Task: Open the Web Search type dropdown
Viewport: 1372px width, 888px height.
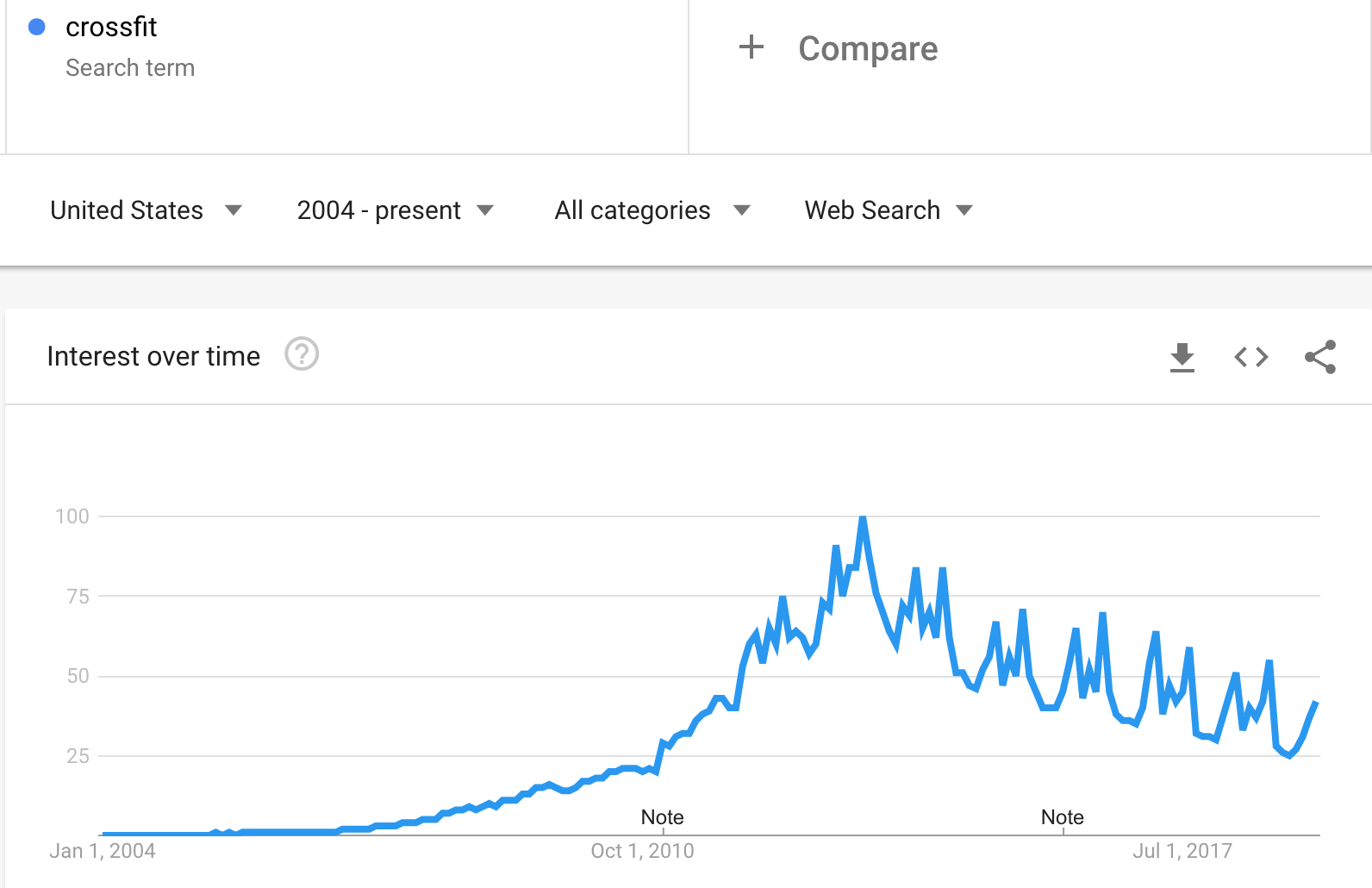Action: [x=889, y=210]
